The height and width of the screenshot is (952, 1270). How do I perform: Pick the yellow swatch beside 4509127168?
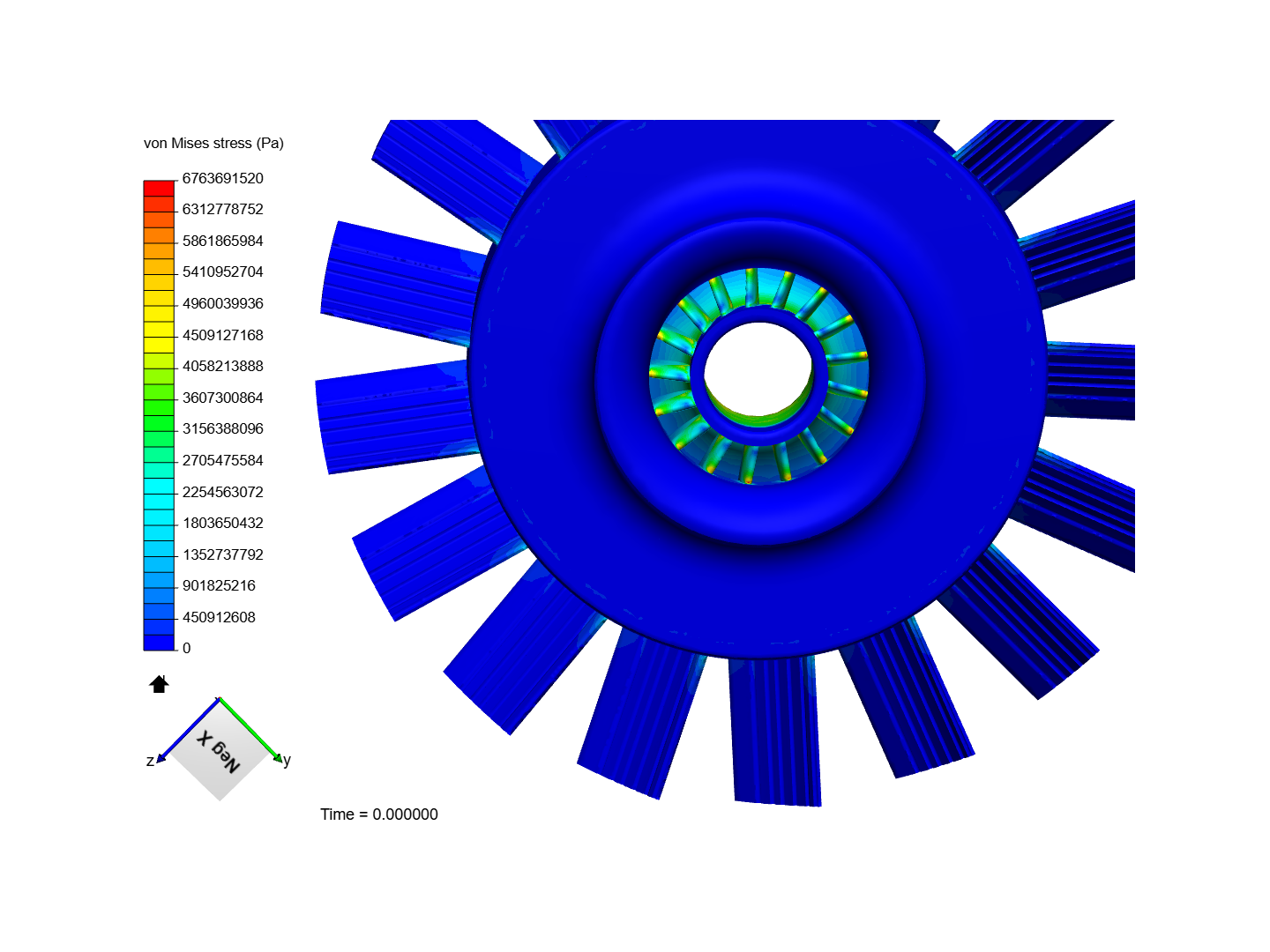[x=160, y=329]
